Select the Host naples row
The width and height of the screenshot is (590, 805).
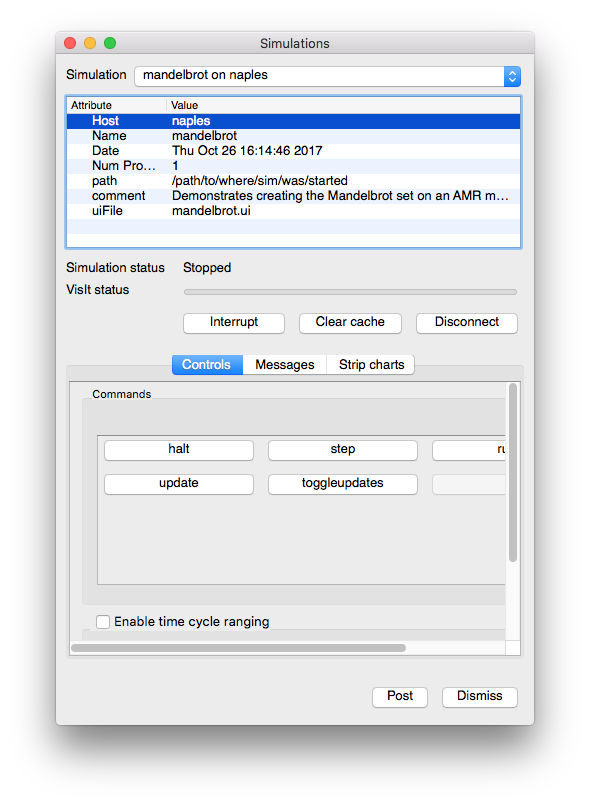coord(293,121)
